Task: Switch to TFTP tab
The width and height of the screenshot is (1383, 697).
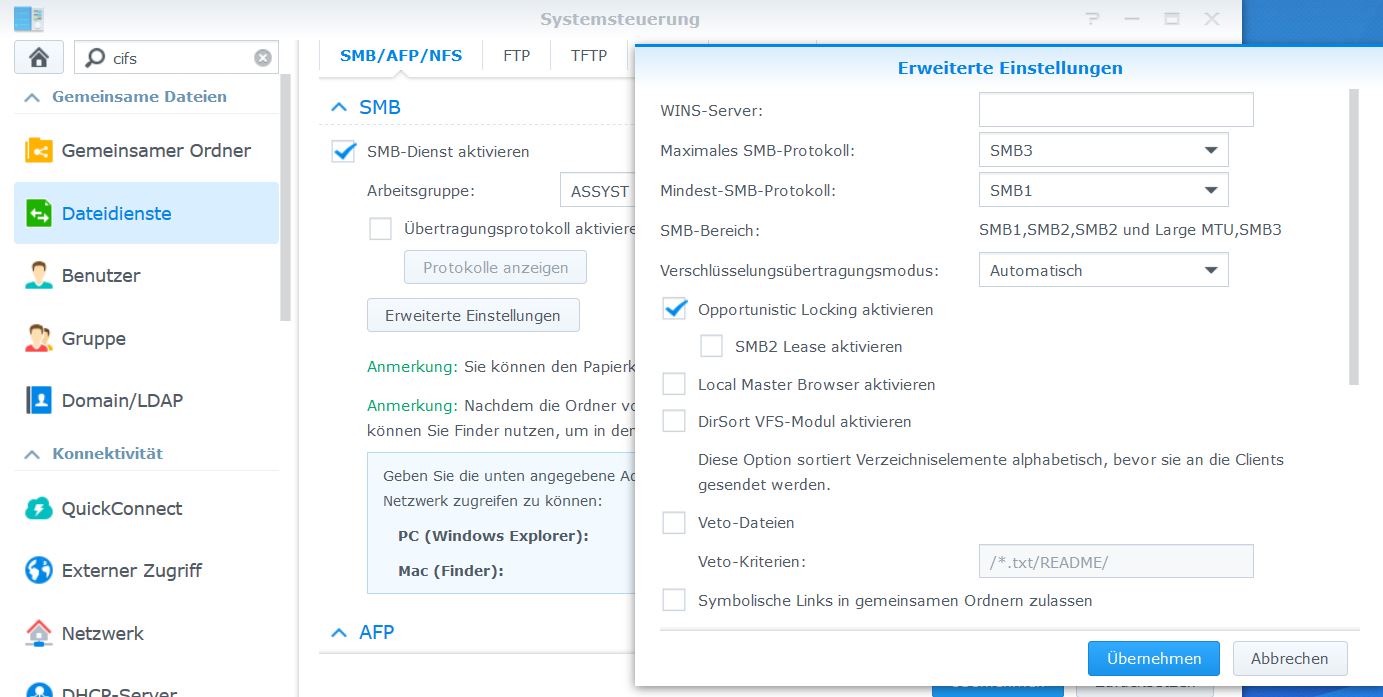Action: pos(589,56)
